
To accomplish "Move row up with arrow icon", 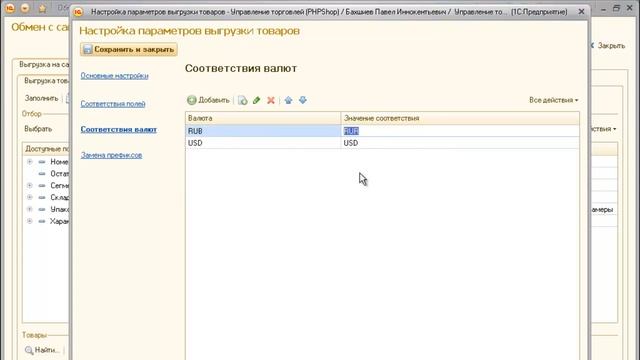I will pos(289,100).
